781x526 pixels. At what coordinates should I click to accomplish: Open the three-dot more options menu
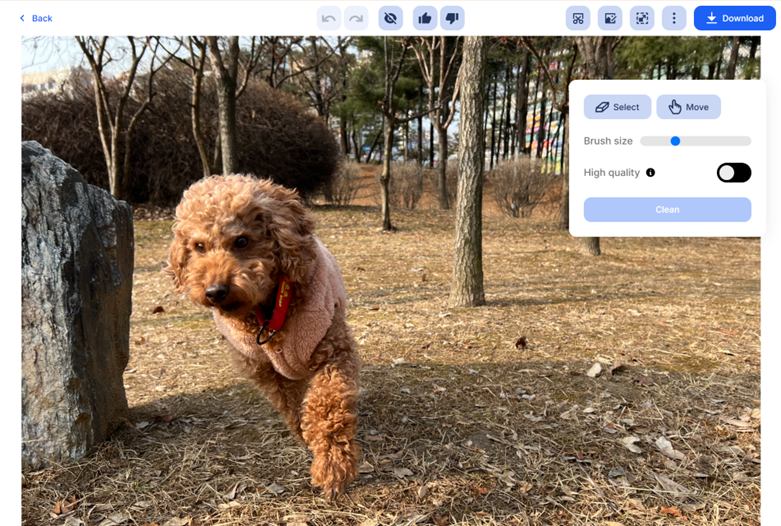[x=674, y=18]
